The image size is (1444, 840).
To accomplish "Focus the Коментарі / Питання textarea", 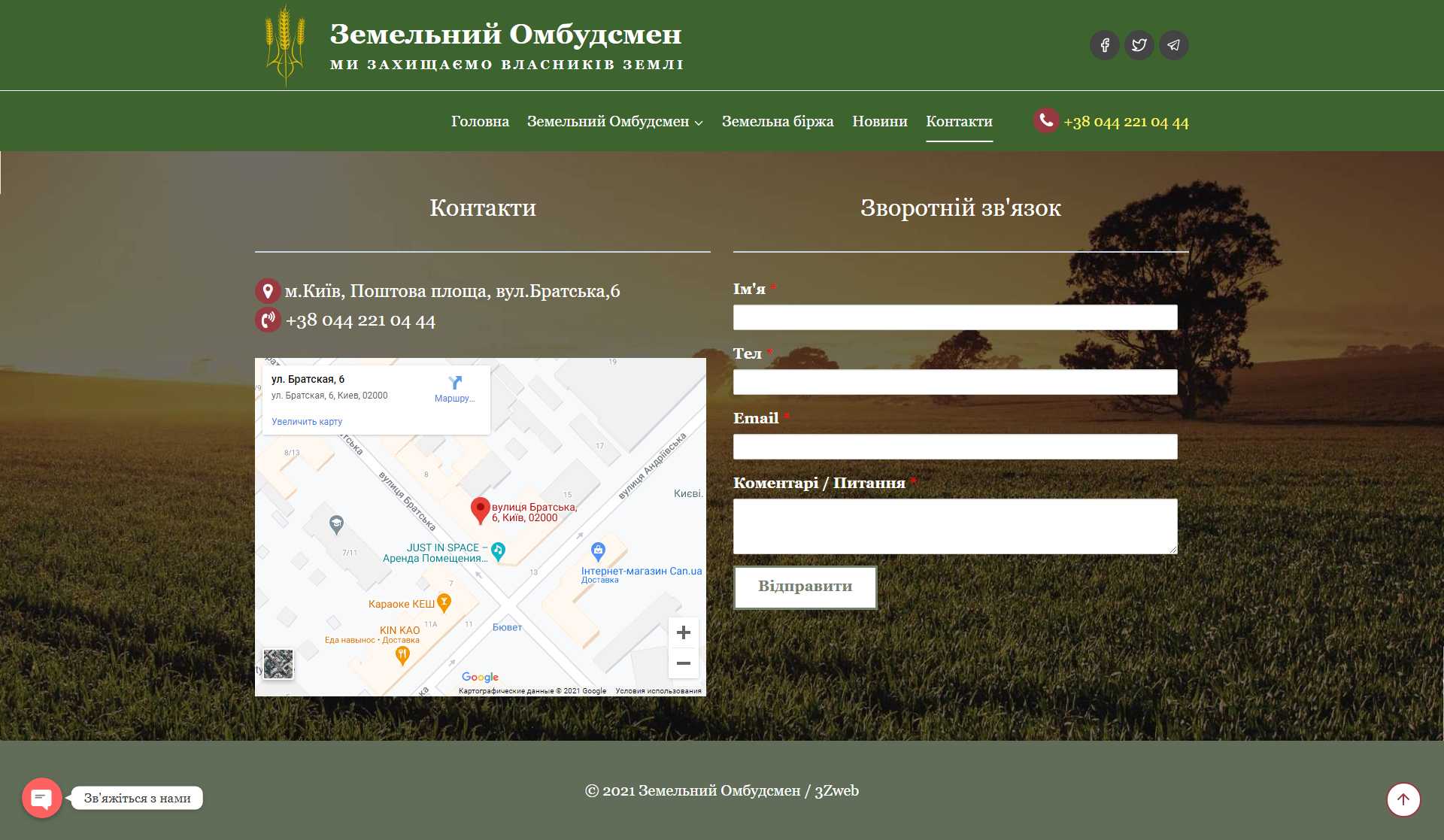I will point(954,526).
